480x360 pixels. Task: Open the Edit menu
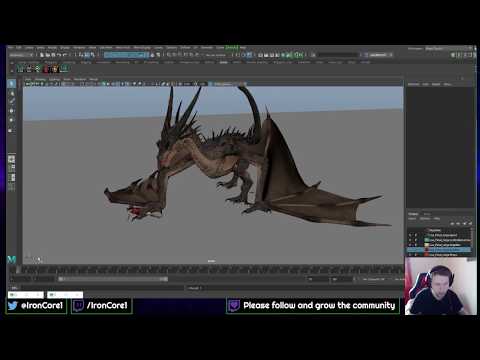pos(19,48)
